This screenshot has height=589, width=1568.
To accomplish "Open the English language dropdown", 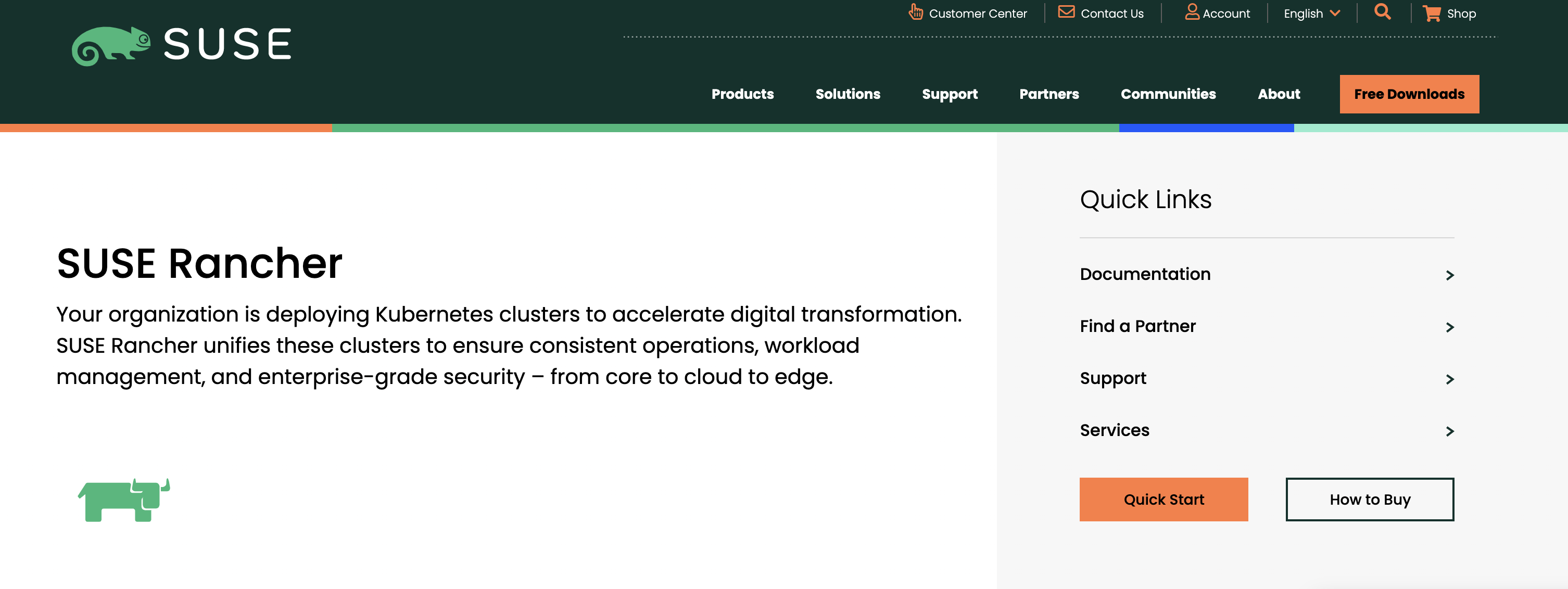I will pos(1312,14).
